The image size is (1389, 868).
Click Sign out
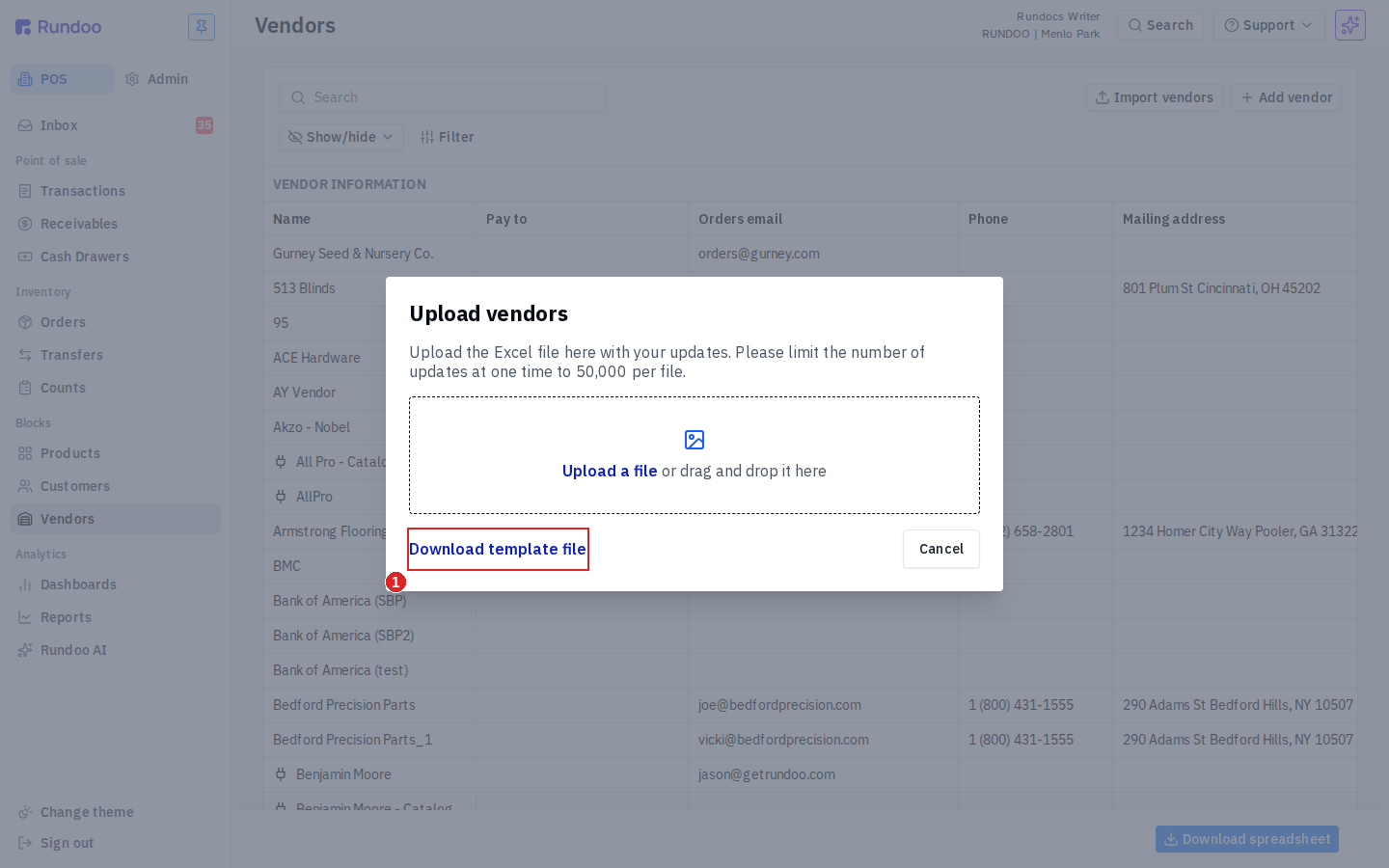115,843
